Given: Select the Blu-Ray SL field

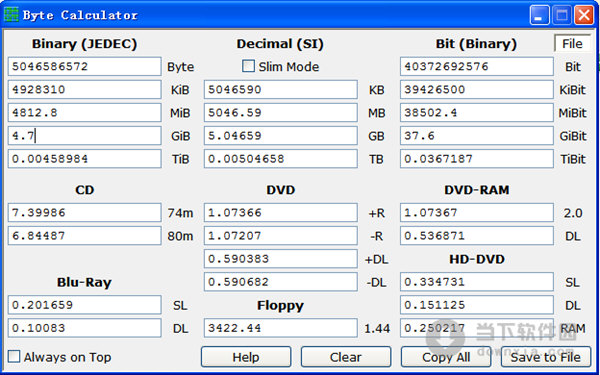Looking at the screenshot, I should point(85,305).
